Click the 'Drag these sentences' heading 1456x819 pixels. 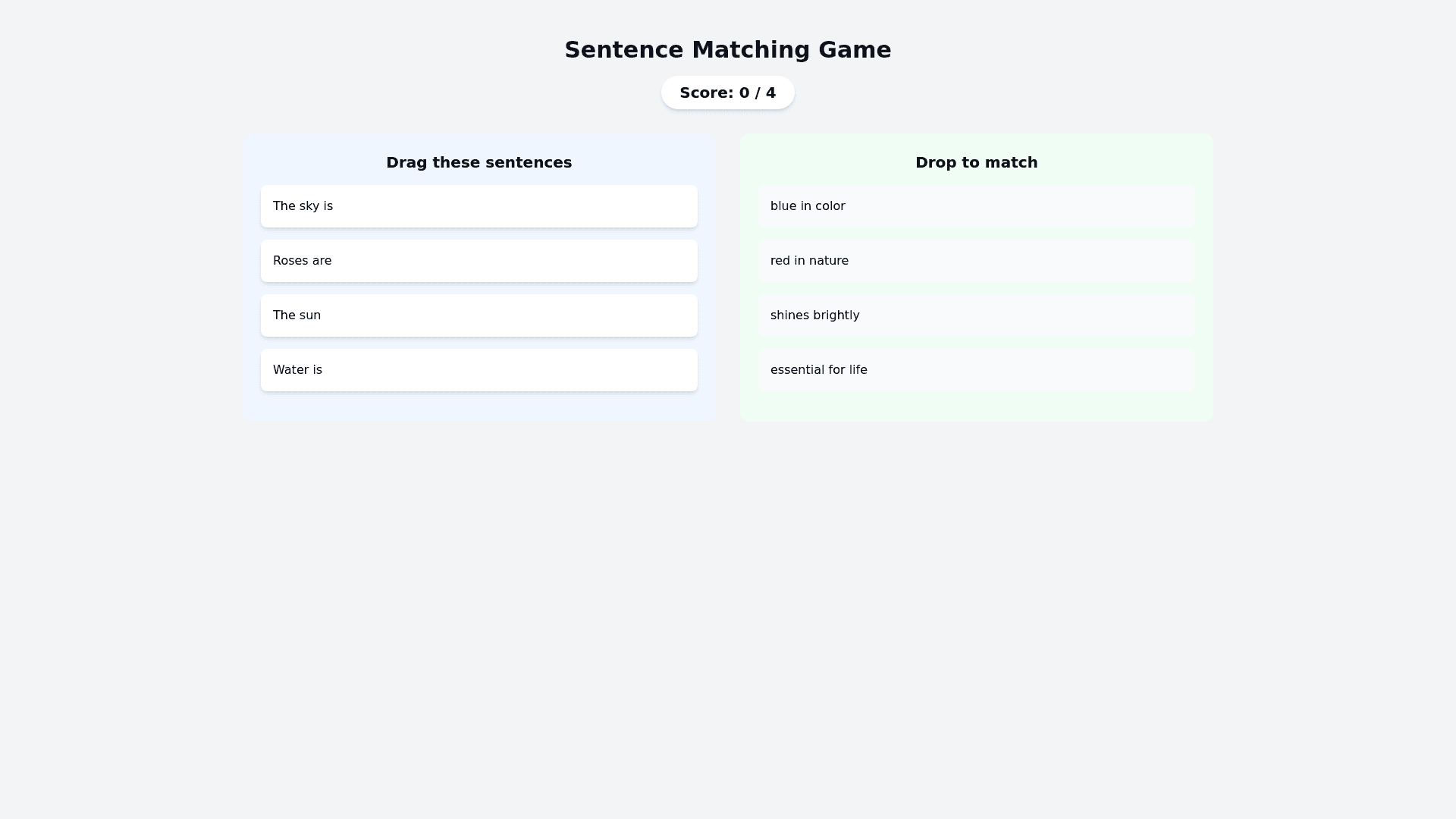(479, 162)
